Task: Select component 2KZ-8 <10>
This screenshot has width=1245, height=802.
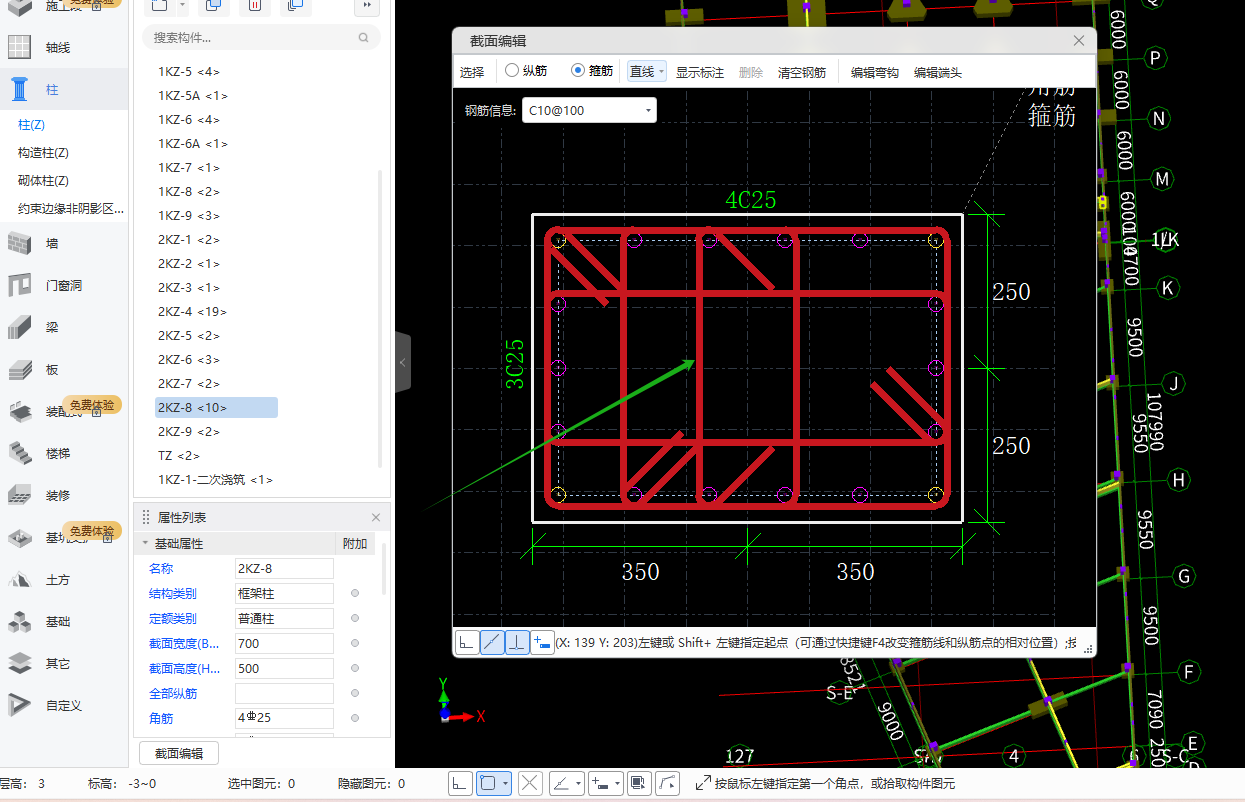Action: (x=216, y=408)
